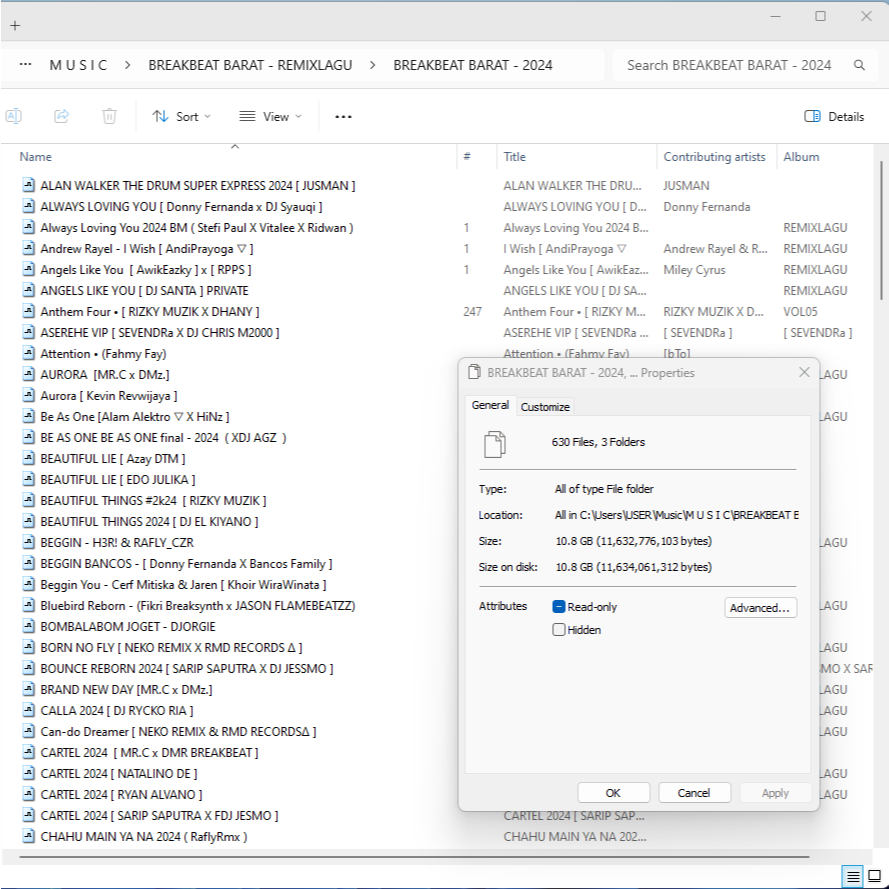Switch to the Customize tab
The image size is (889, 889).
[x=545, y=407]
